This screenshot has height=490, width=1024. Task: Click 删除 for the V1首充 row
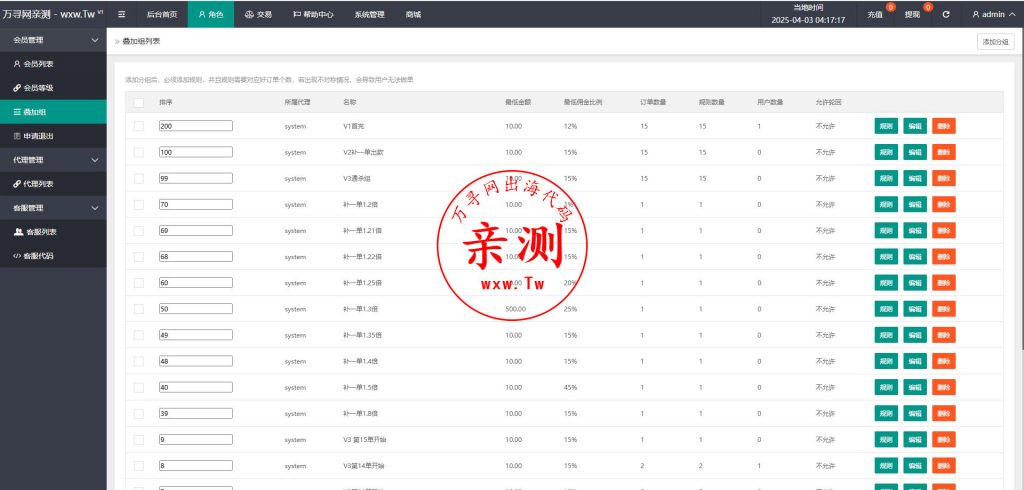coord(944,126)
